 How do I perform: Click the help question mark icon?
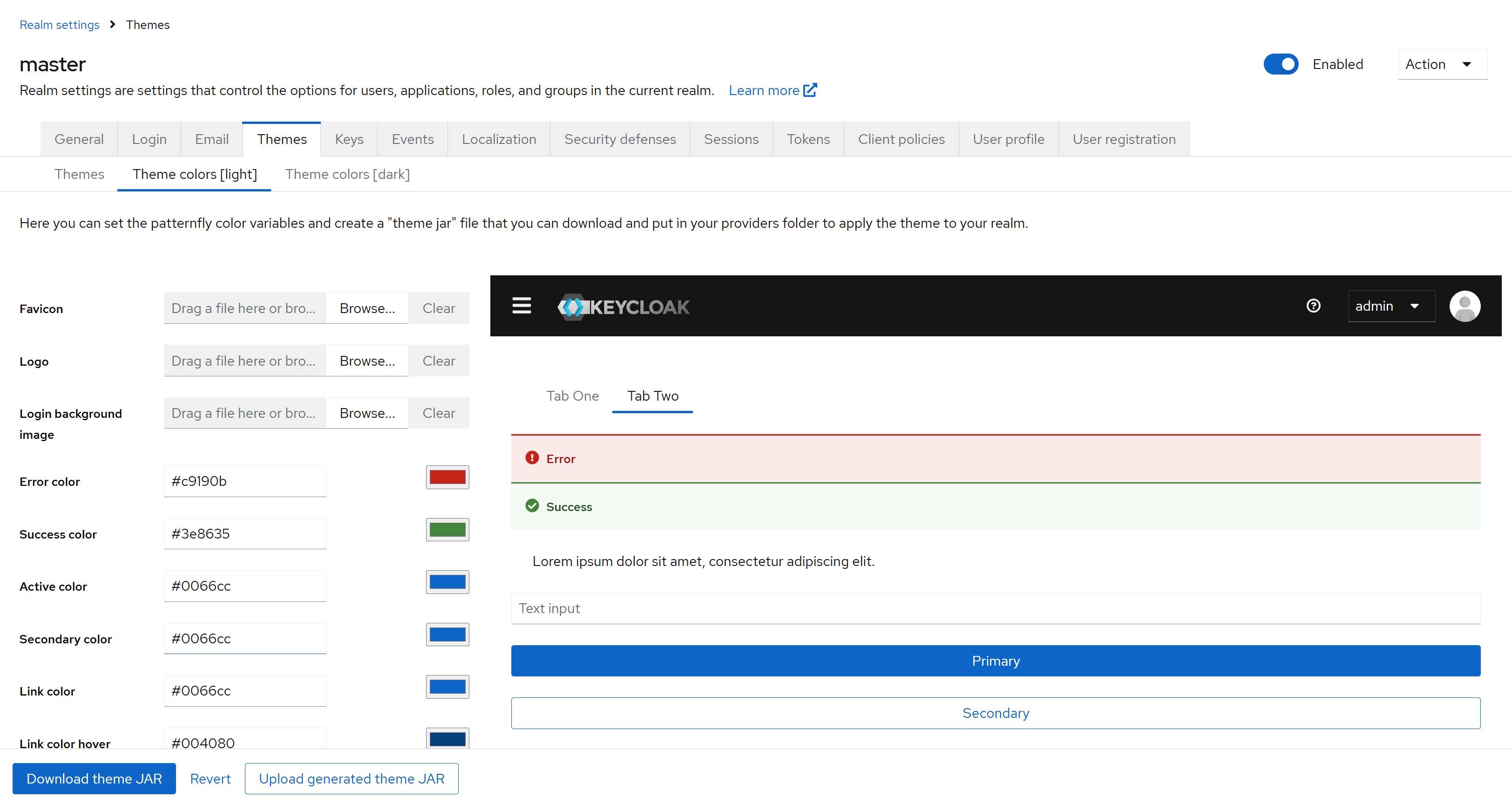1313,306
